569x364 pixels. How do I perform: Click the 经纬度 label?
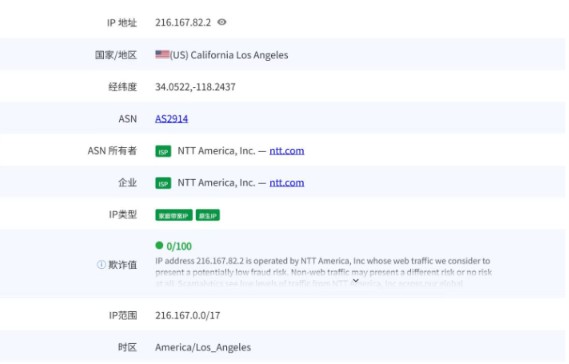tap(123, 87)
